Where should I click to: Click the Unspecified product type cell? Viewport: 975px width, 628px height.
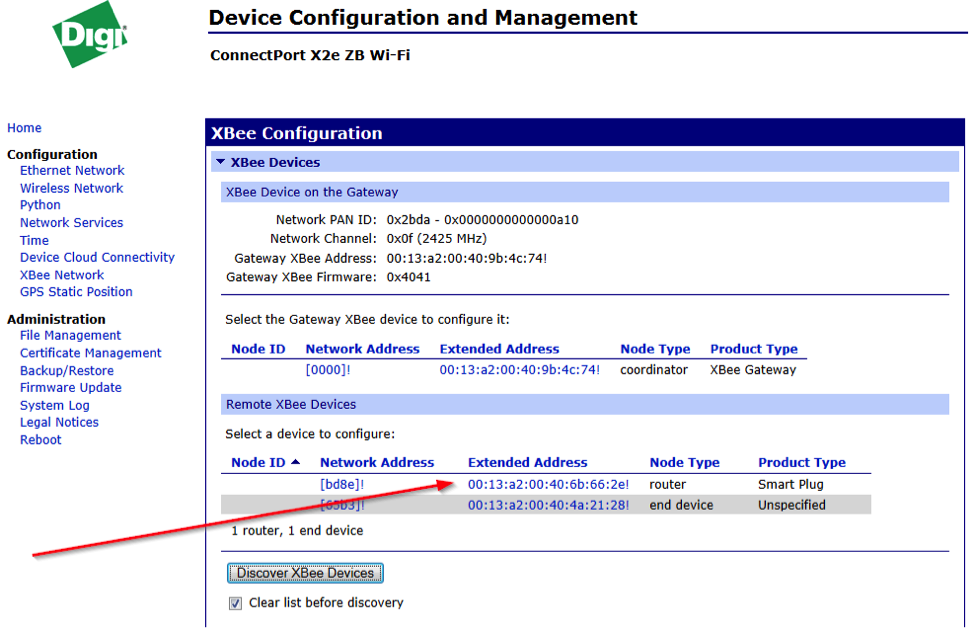tap(792, 505)
